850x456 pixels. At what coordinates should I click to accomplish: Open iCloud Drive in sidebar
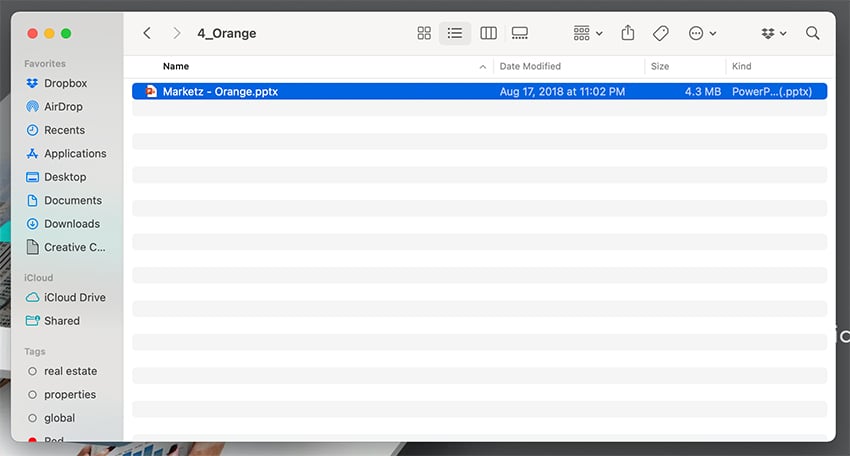[74, 297]
